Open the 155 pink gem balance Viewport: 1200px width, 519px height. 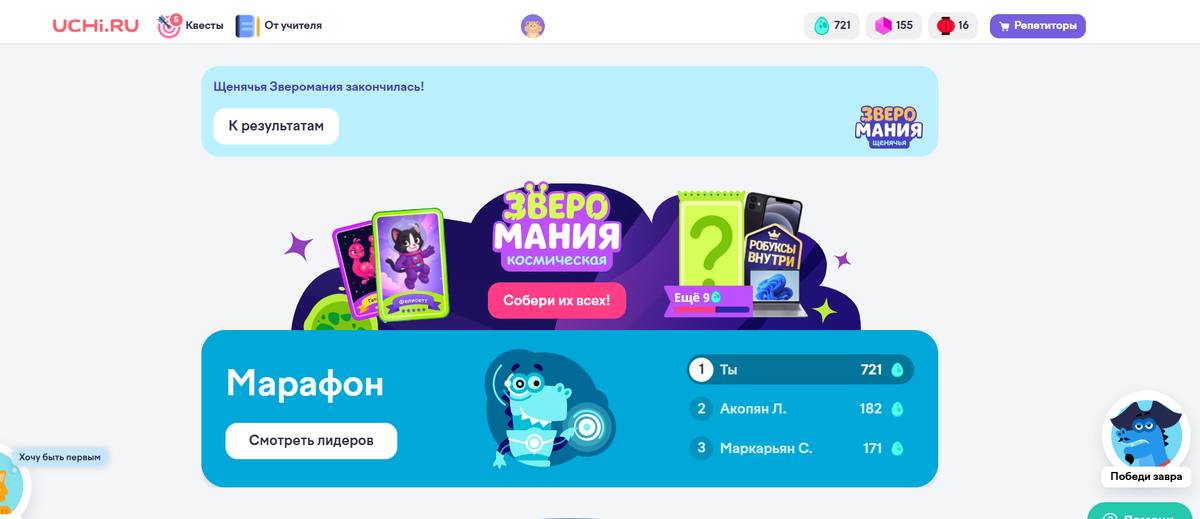(x=894, y=26)
